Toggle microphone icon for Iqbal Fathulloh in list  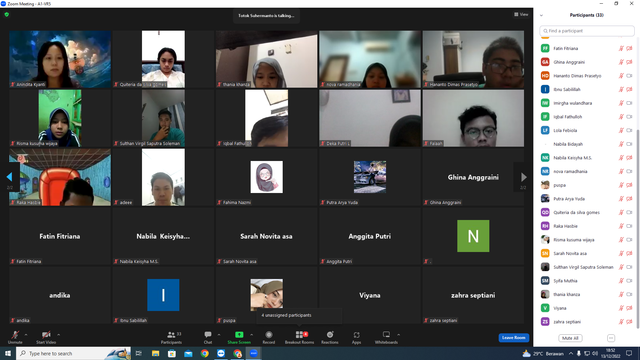[621, 117]
